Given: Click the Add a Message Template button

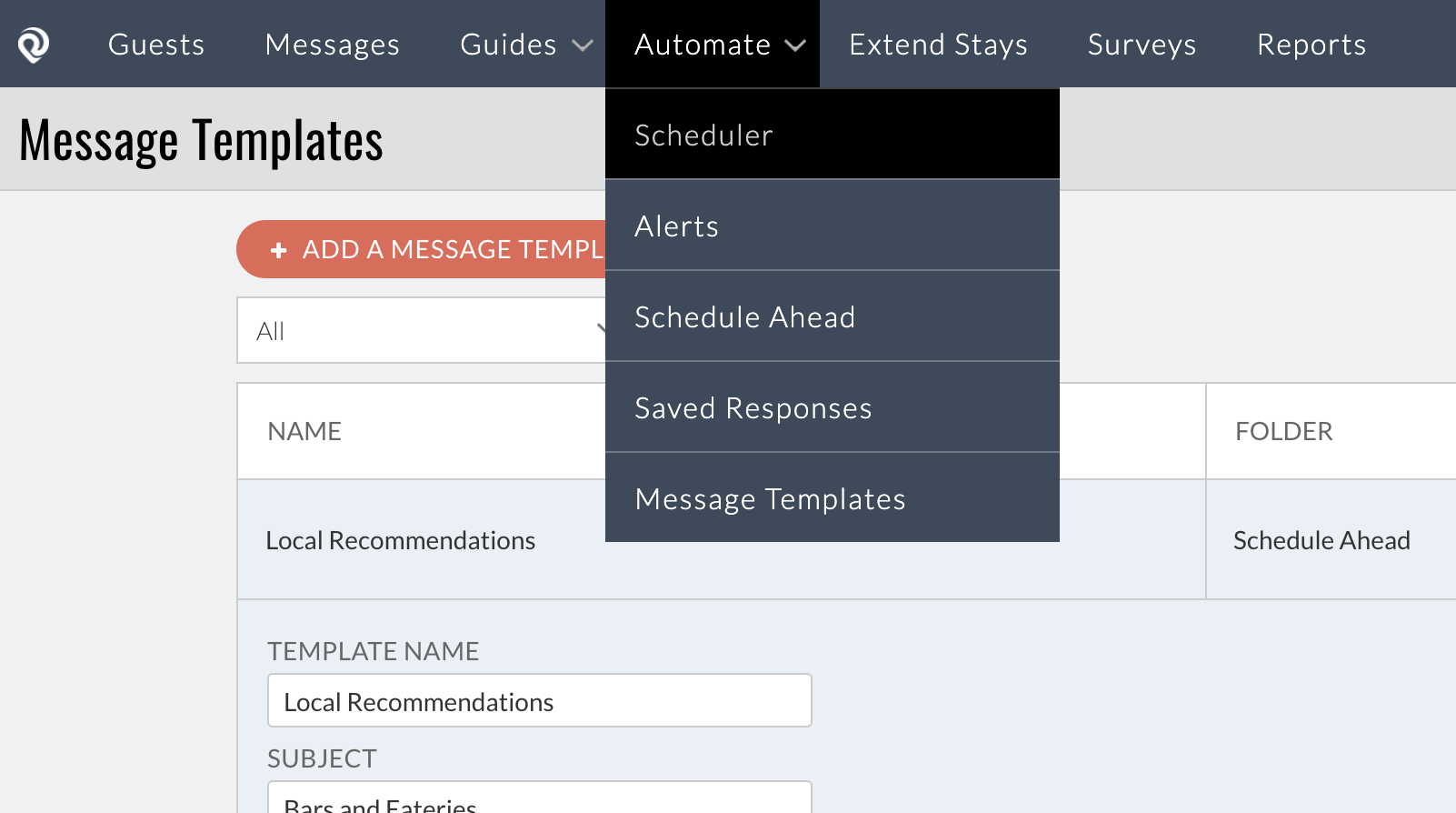Looking at the screenshot, I should [422, 249].
